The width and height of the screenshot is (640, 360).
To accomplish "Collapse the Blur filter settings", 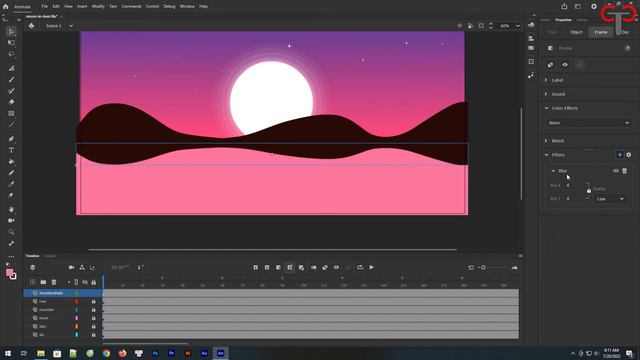I will coord(553,171).
